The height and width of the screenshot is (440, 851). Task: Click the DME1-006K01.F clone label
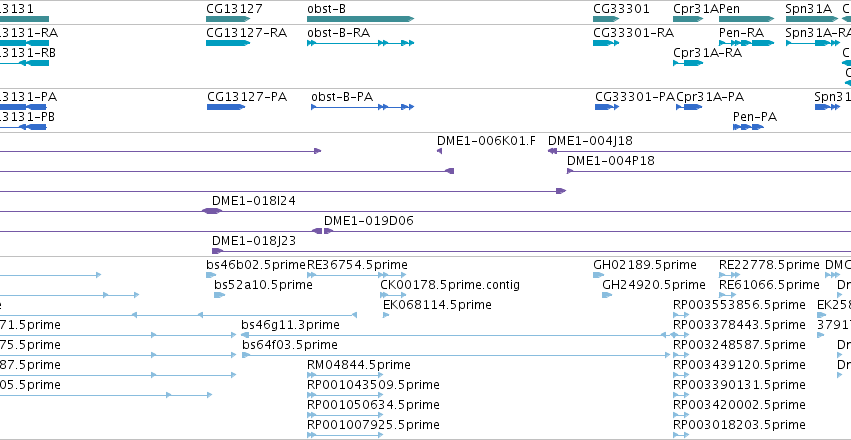click(486, 141)
